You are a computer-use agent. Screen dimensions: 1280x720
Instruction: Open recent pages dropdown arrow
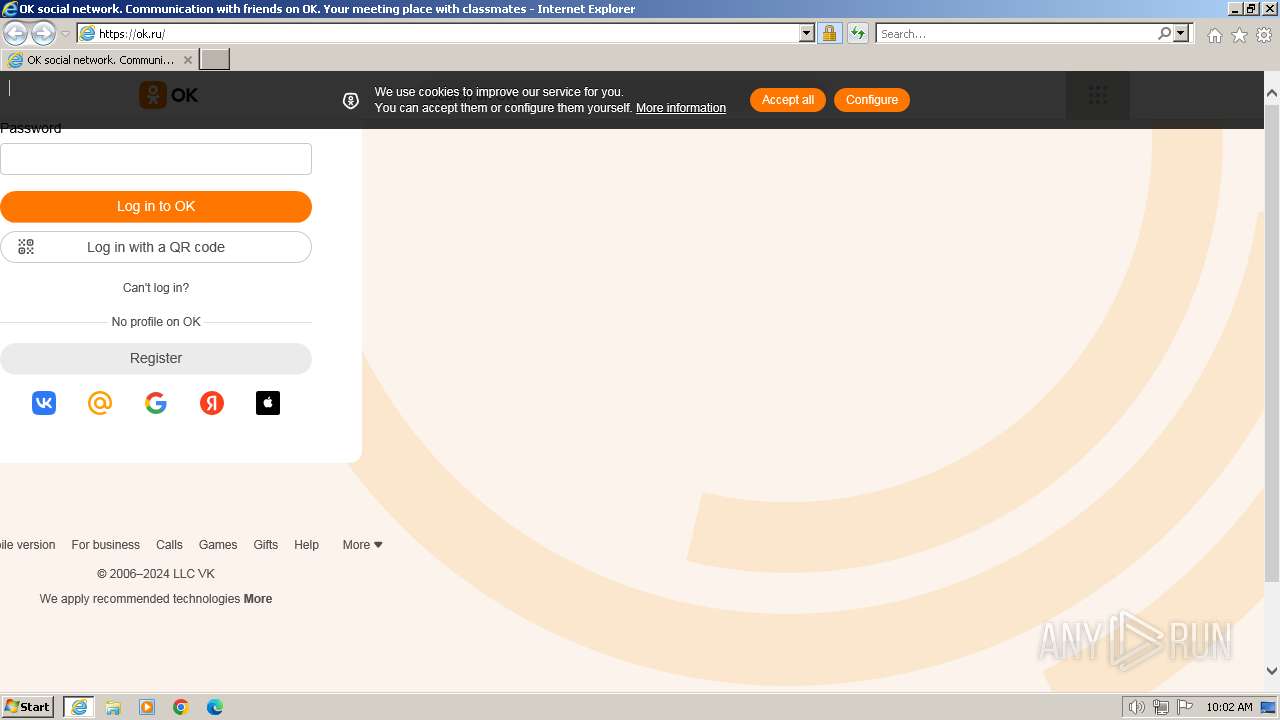coord(66,34)
